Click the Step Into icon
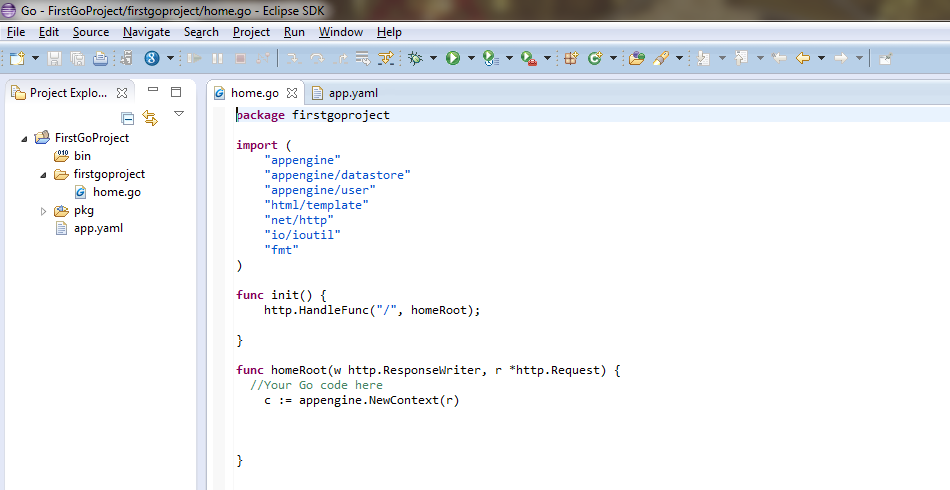The height and width of the screenshot is (490, 950). (294, 58)
